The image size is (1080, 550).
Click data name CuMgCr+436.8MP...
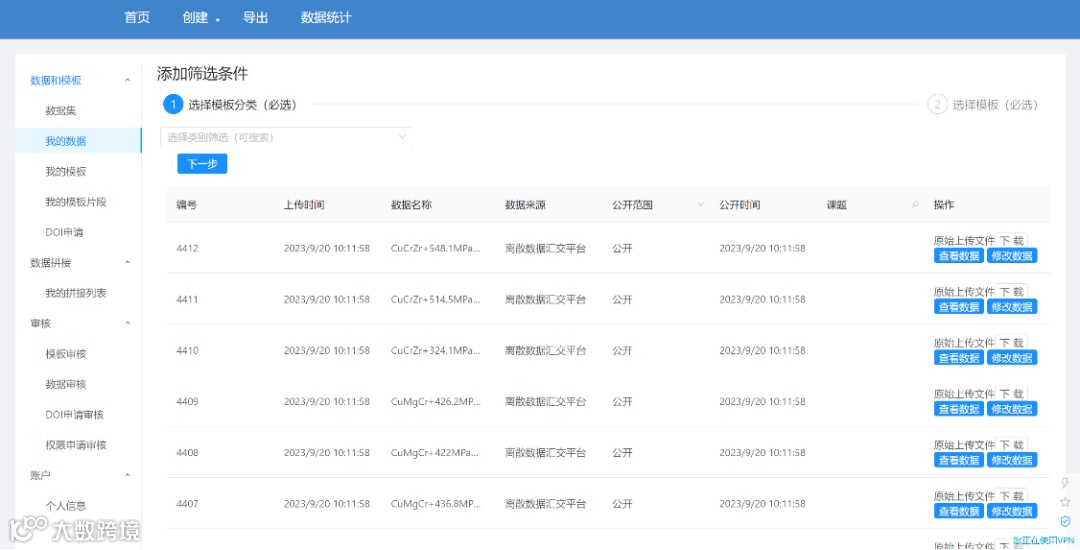coord(435,503)
